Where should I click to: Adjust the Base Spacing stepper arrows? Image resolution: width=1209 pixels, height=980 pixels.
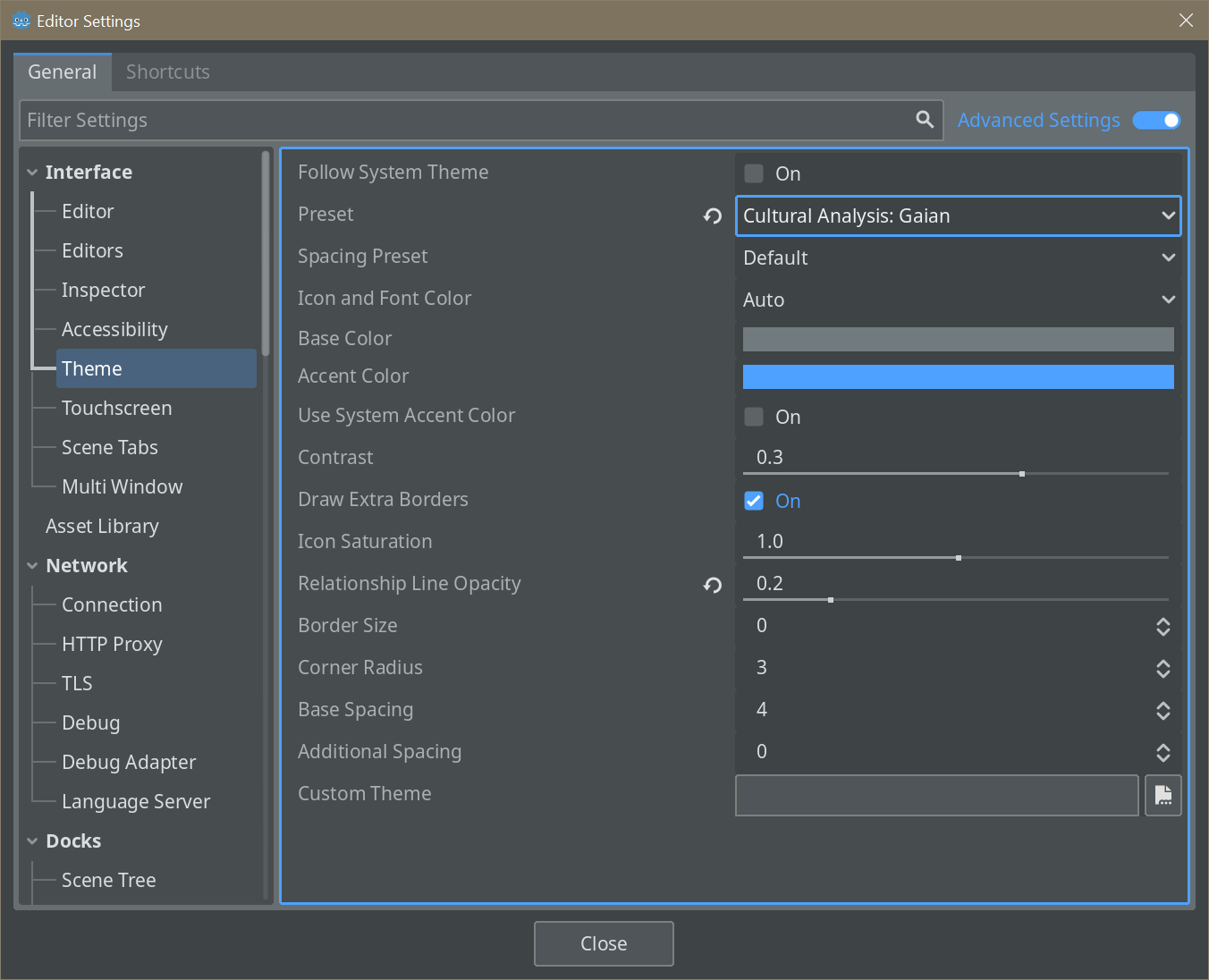[1163, 711]
